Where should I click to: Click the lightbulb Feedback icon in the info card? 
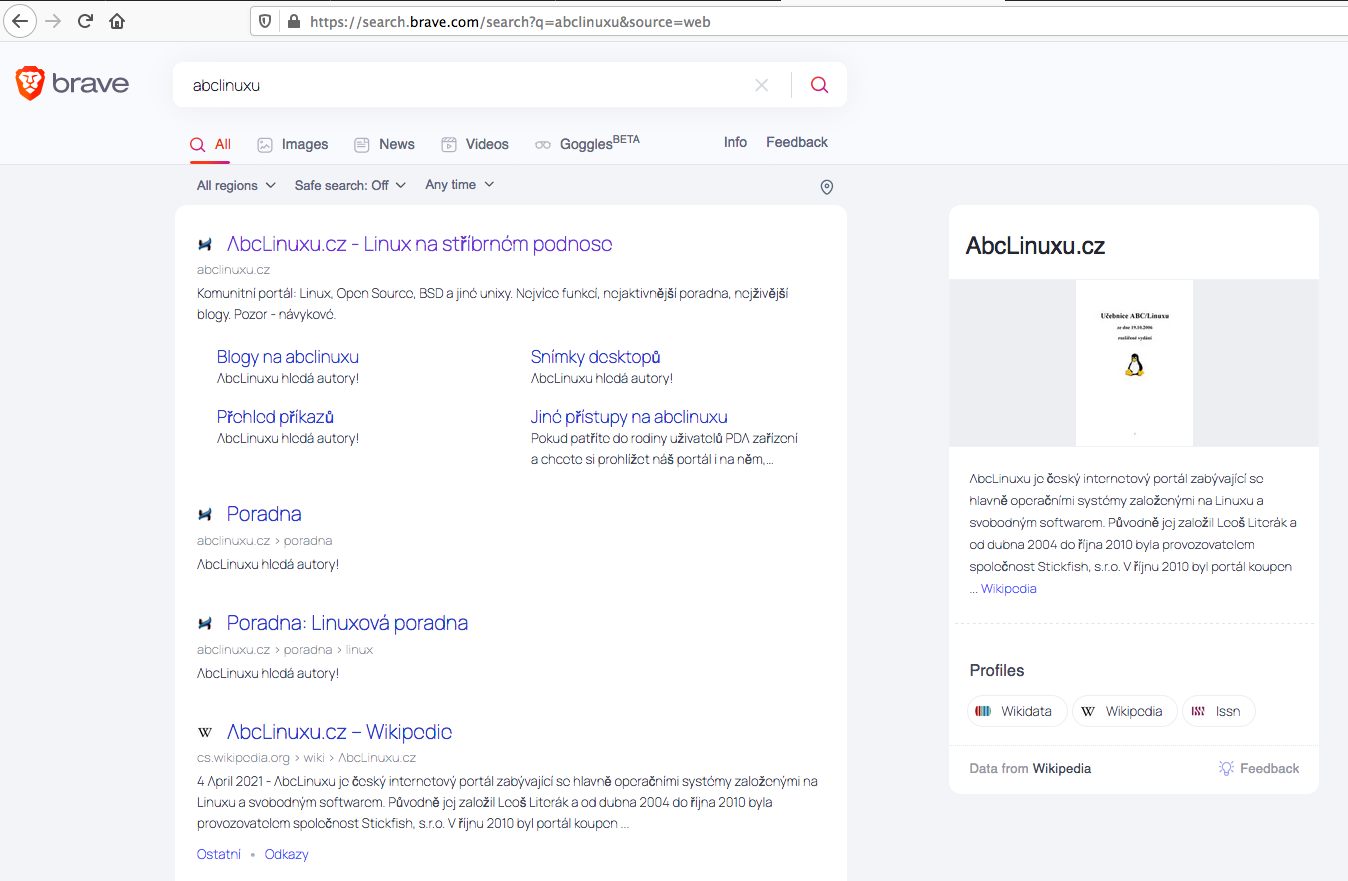click(x=1226, y=768)
